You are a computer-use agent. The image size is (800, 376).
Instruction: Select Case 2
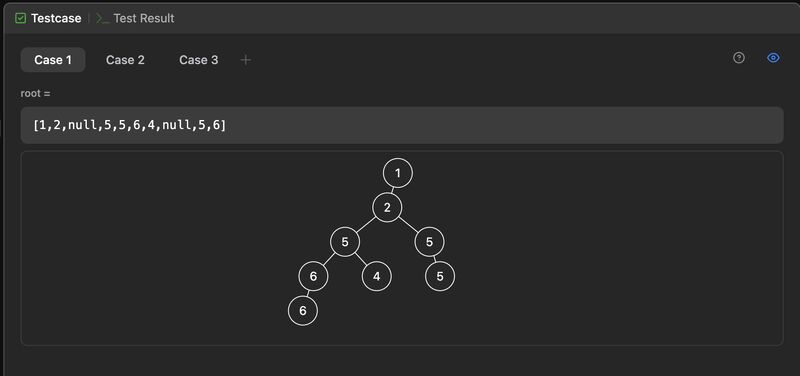click(125, 60)
